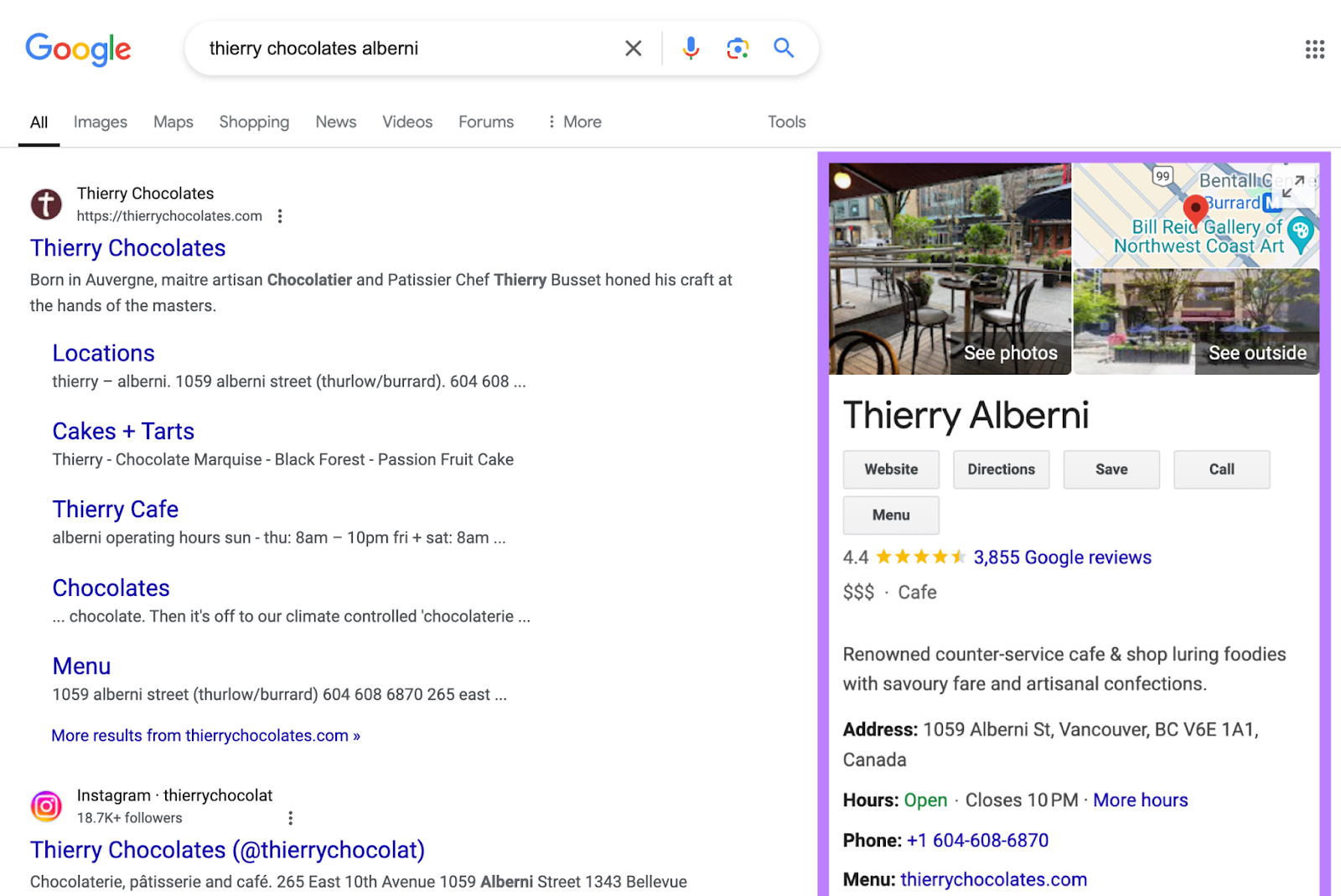The height and width of the screenshot is (896, 1341).
Task: Click the Call button for Thierry Alberni
Action: pyautogui.click(x=1220, y=469)
